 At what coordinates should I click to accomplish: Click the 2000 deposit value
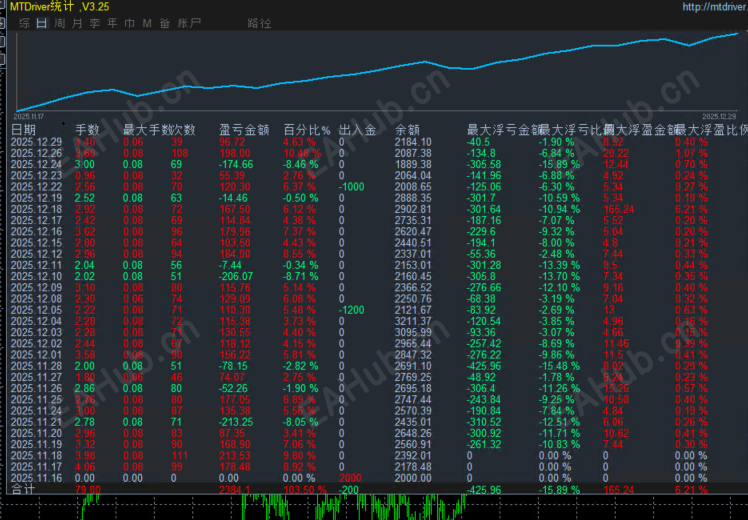[350, 478]
